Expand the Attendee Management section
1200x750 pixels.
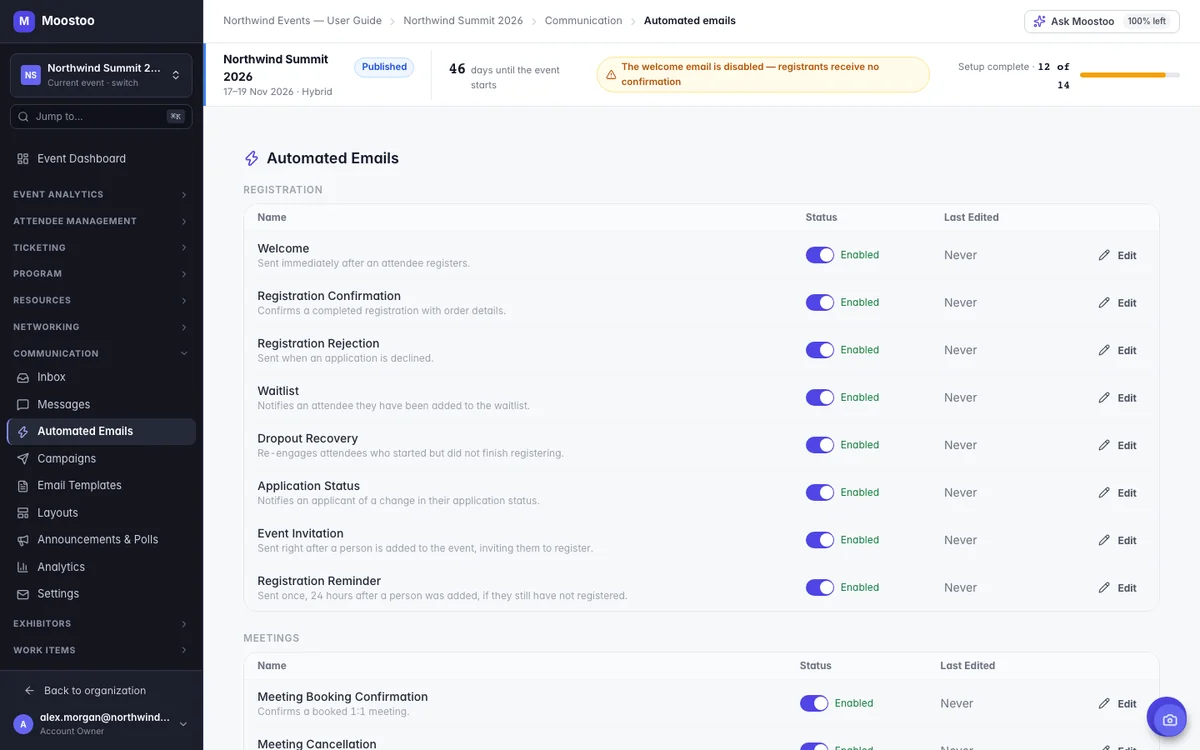[101, 221]
